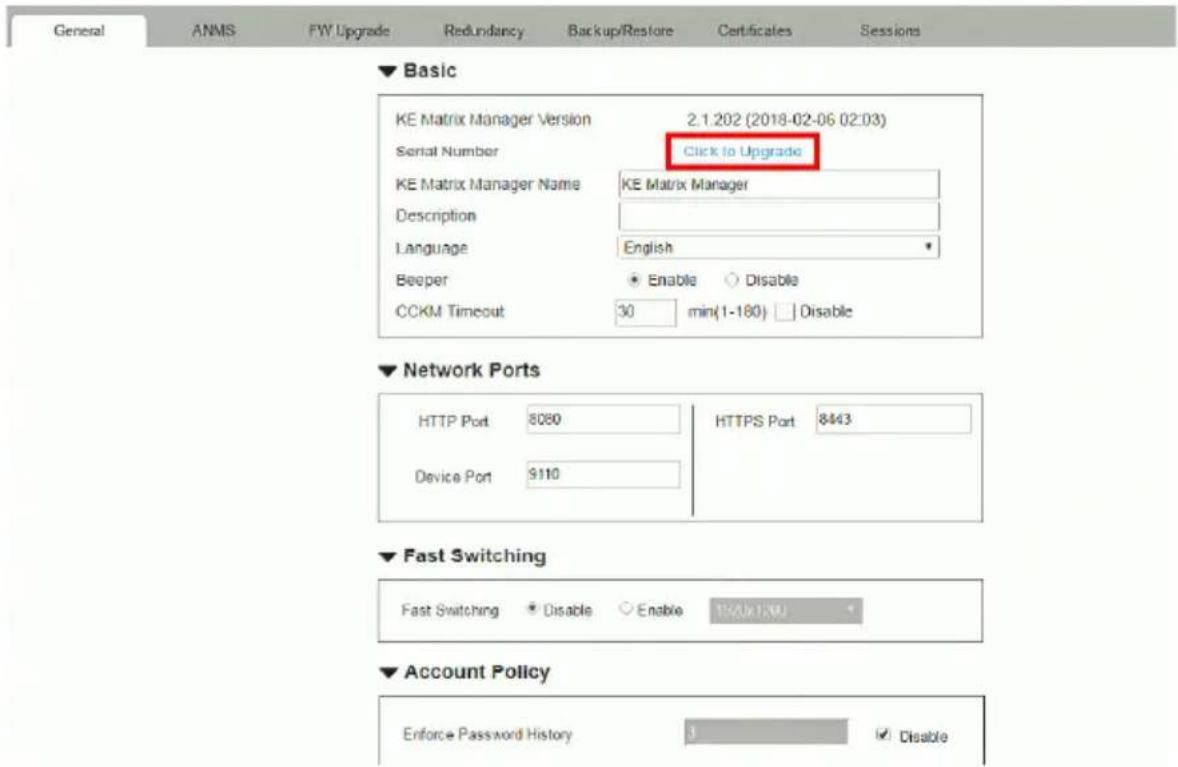Select Fast Switching Enable radio button

(625, 609)
